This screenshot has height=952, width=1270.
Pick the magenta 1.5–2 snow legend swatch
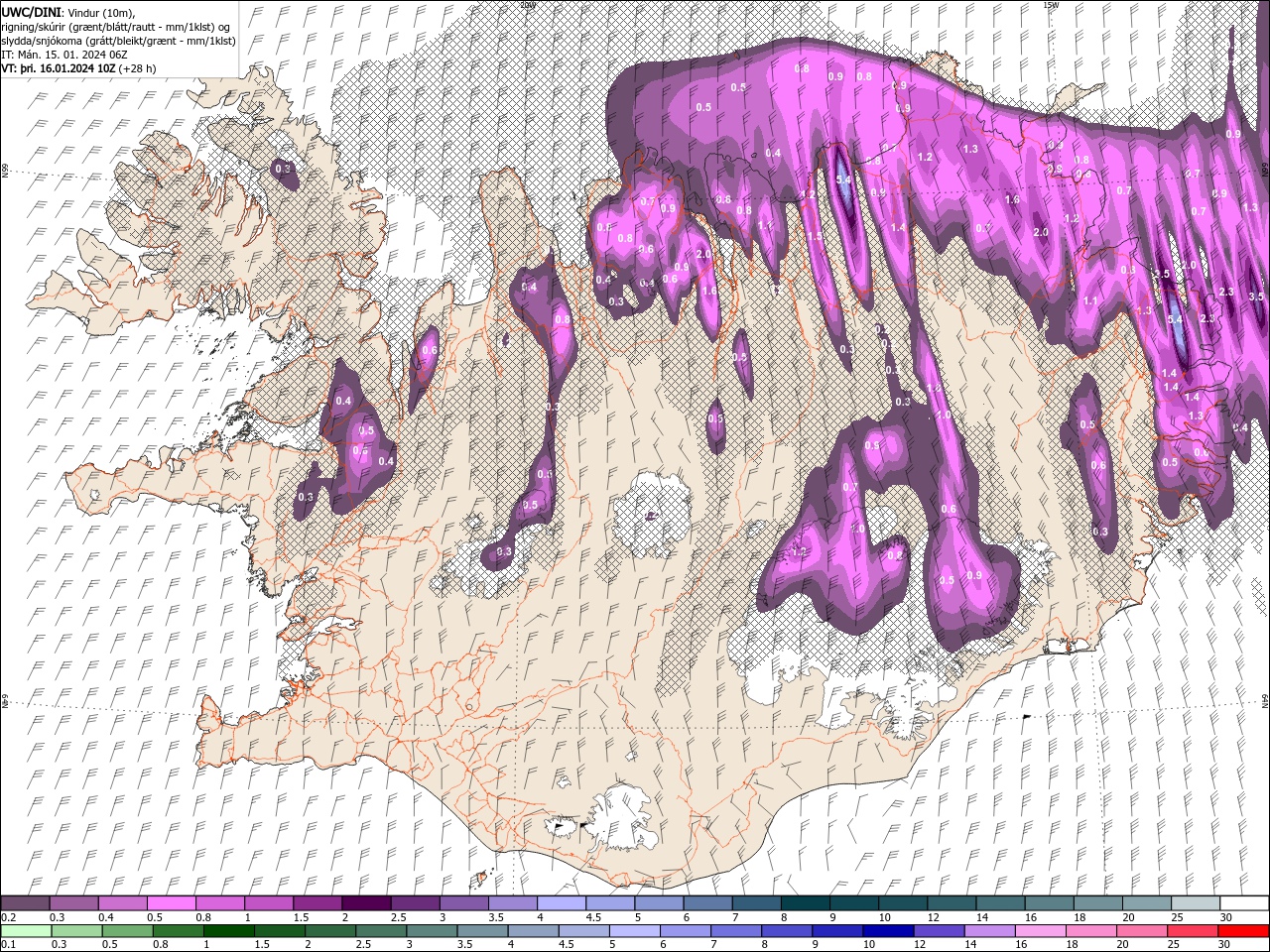pyautogui.click(x=317, y=902)
